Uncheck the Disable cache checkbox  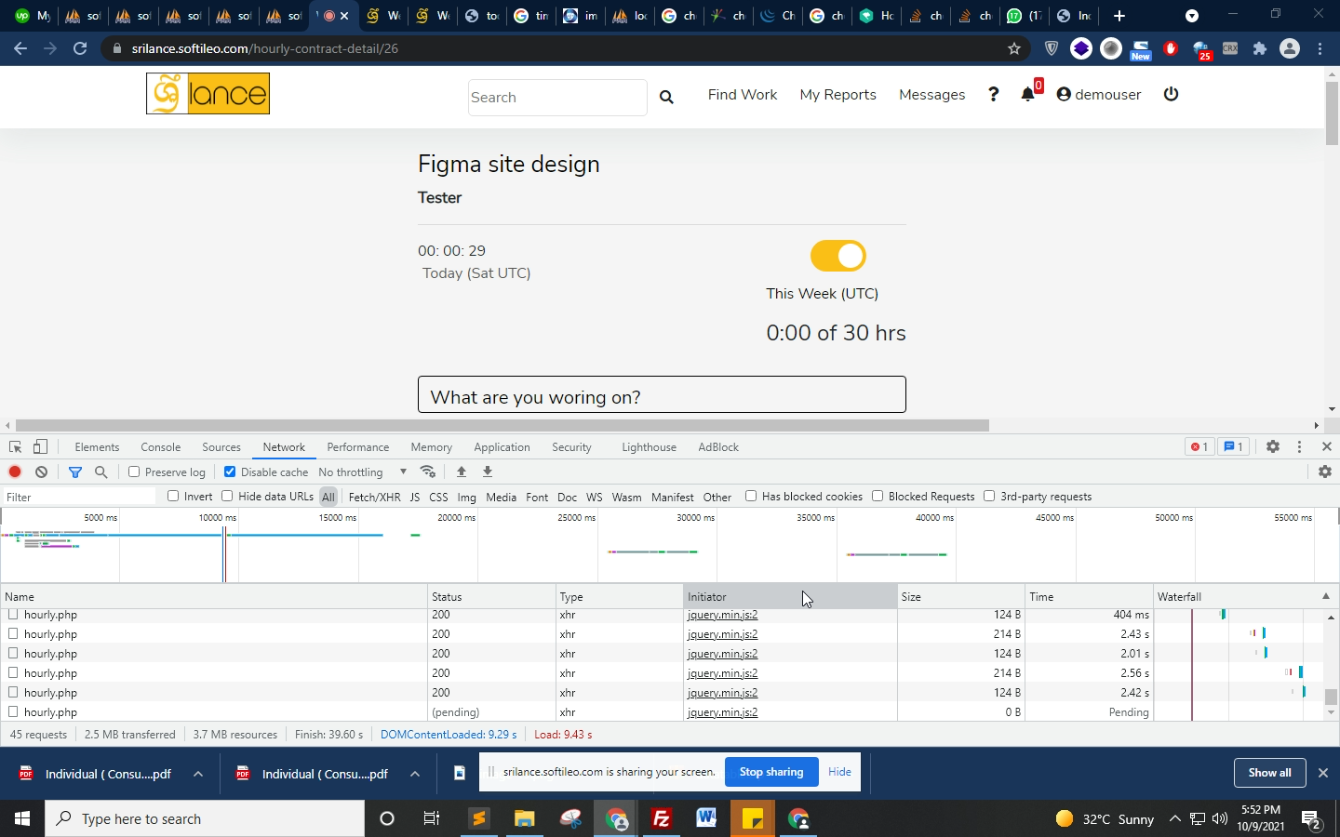pos(230,472)
